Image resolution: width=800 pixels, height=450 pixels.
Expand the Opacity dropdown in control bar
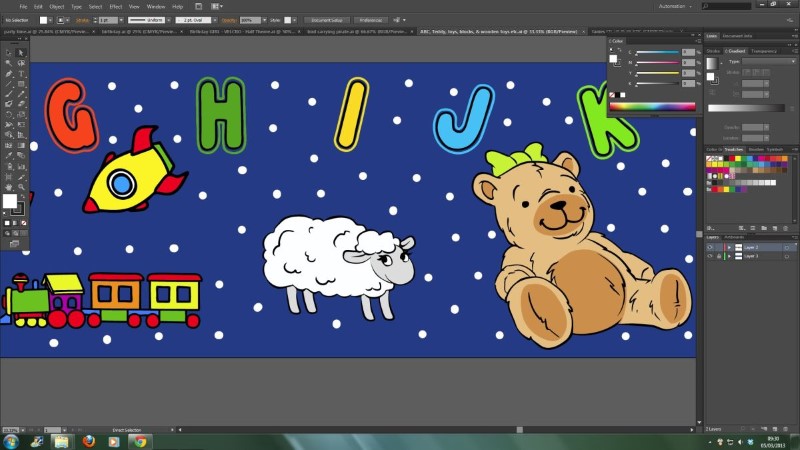[262, 20]
